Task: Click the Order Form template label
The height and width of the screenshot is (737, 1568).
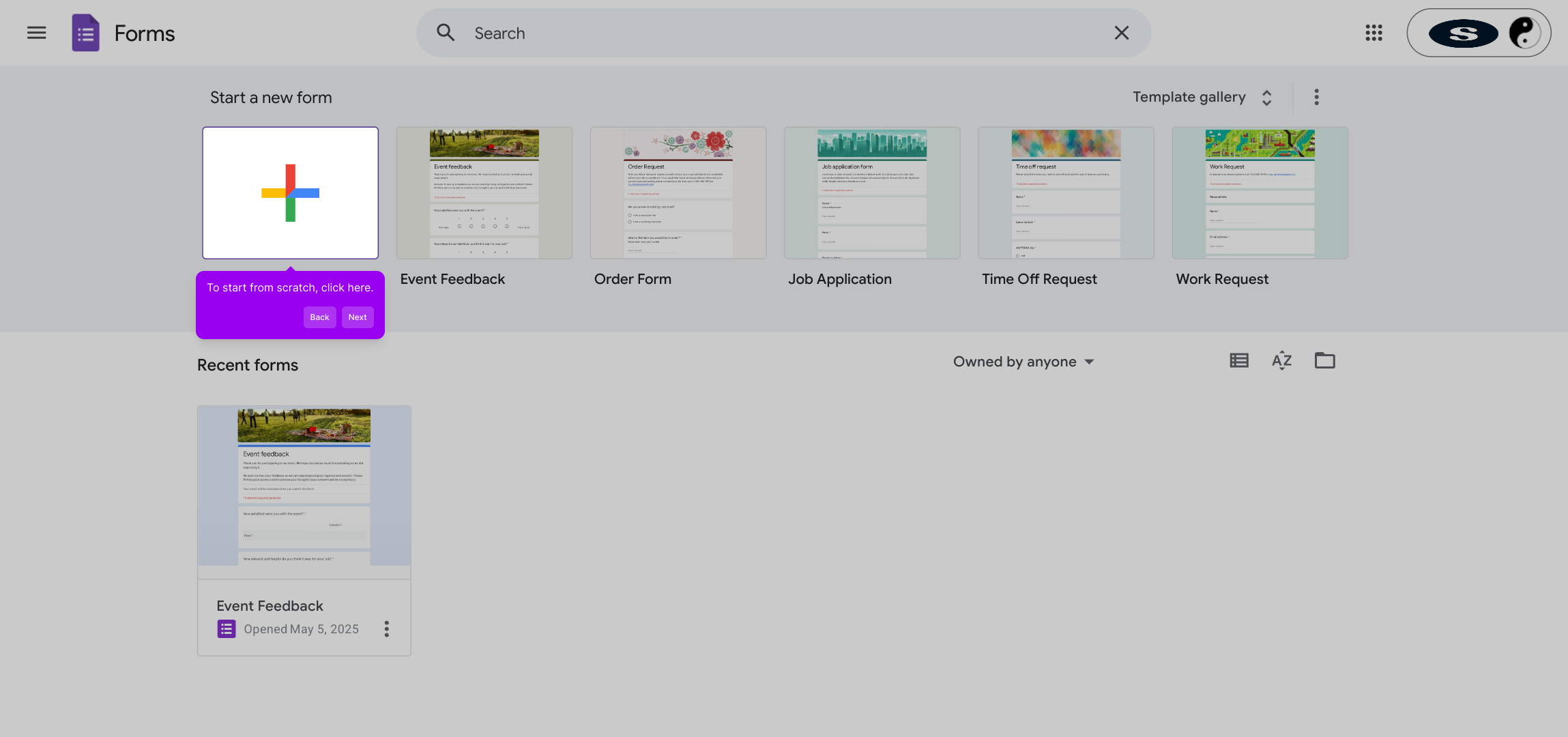Action: [633, 279]
